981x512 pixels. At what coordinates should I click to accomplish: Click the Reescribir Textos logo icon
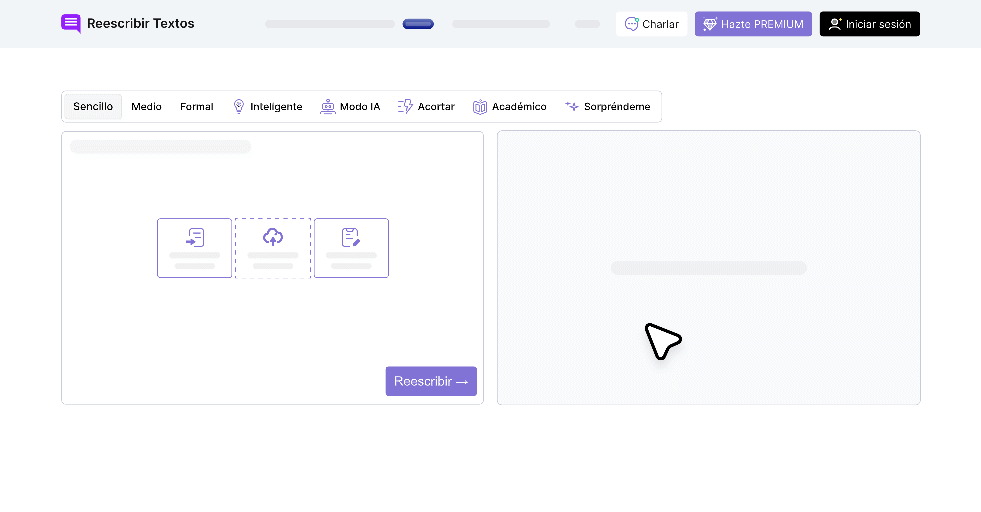pyautogui.click(x=71, y=23)
